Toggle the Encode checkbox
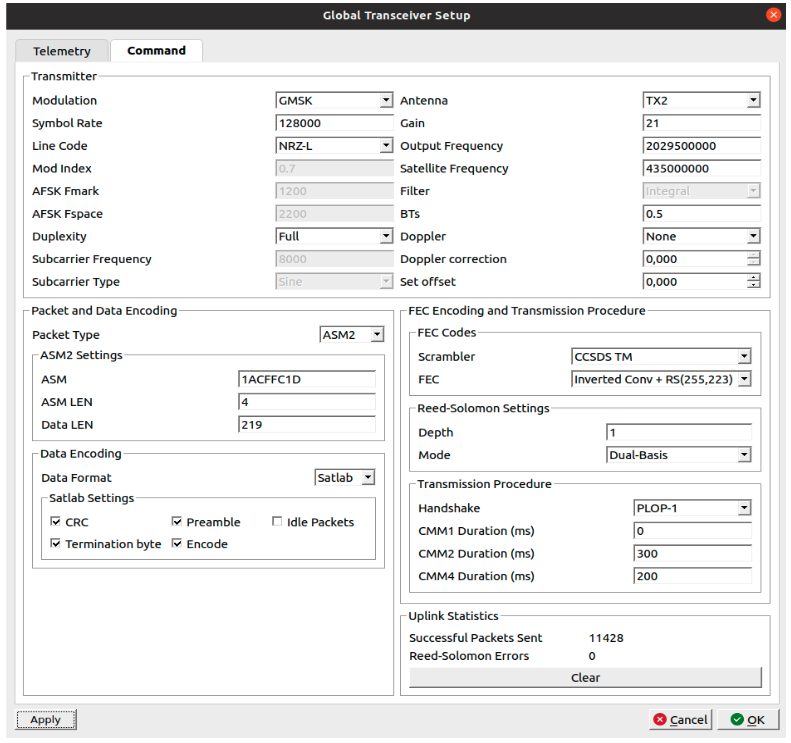The width and height of the screenshot is (791, 743). 177,544
